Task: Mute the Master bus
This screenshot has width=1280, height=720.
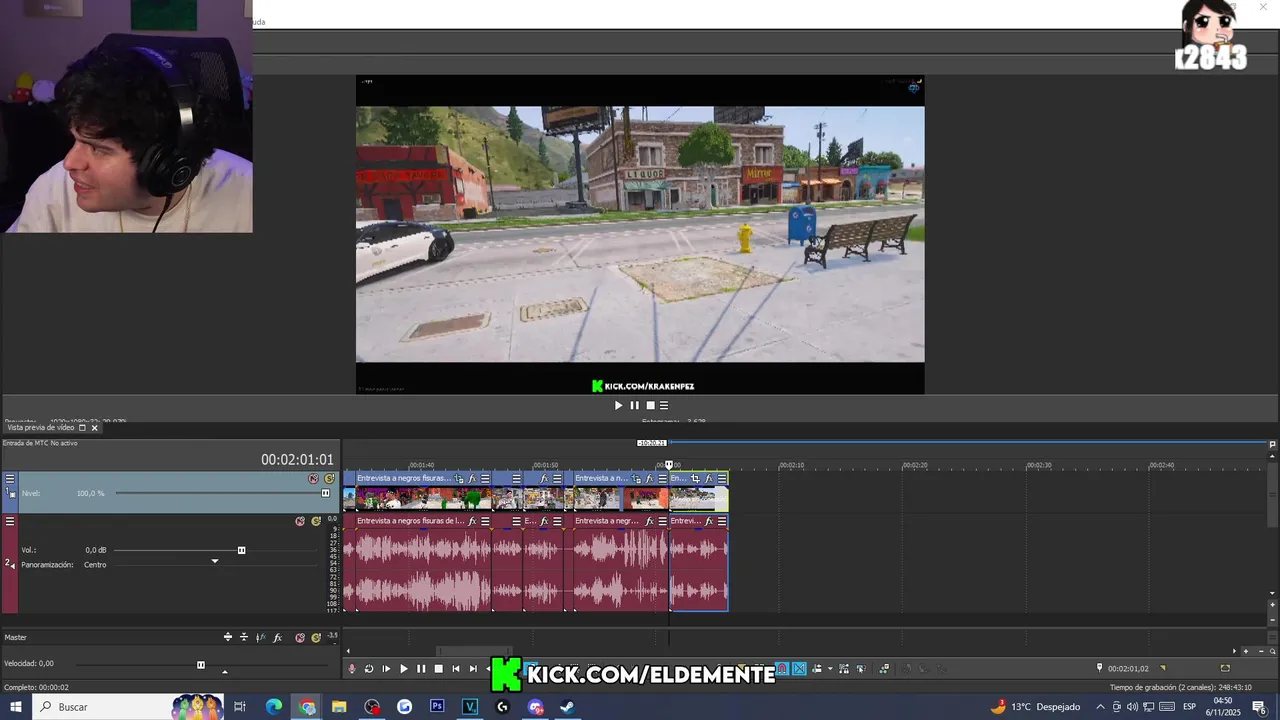Action: tap(300, 637)
